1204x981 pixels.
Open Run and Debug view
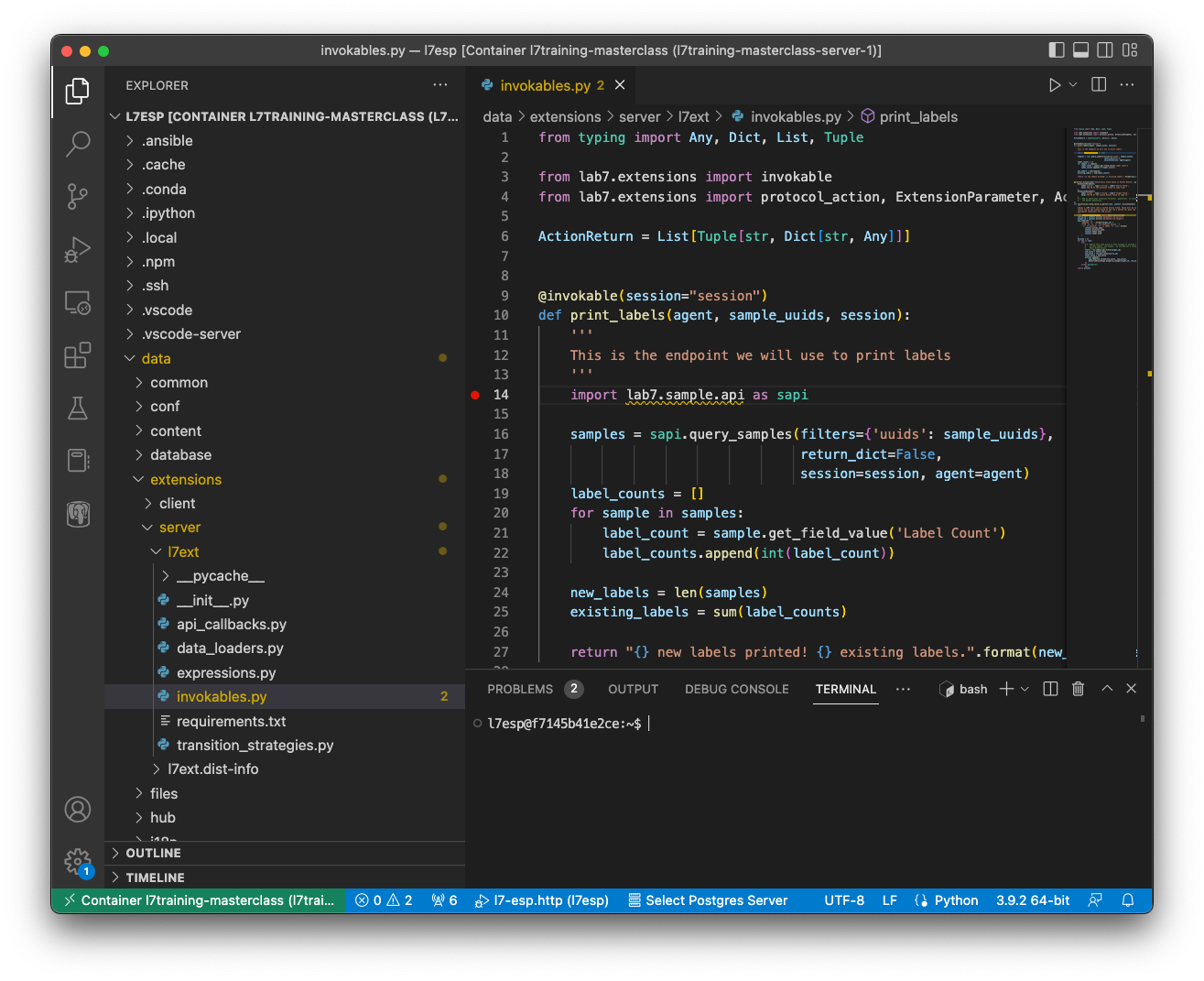(x=78, y=249)
